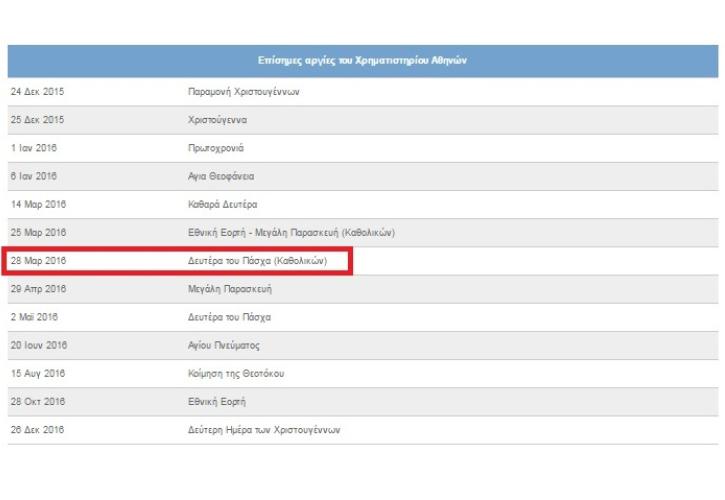Image resolution: width=725 pixels, height=500 pixels.
Task: Select the date '15 Αυγ 2016'
Action: 38,374
